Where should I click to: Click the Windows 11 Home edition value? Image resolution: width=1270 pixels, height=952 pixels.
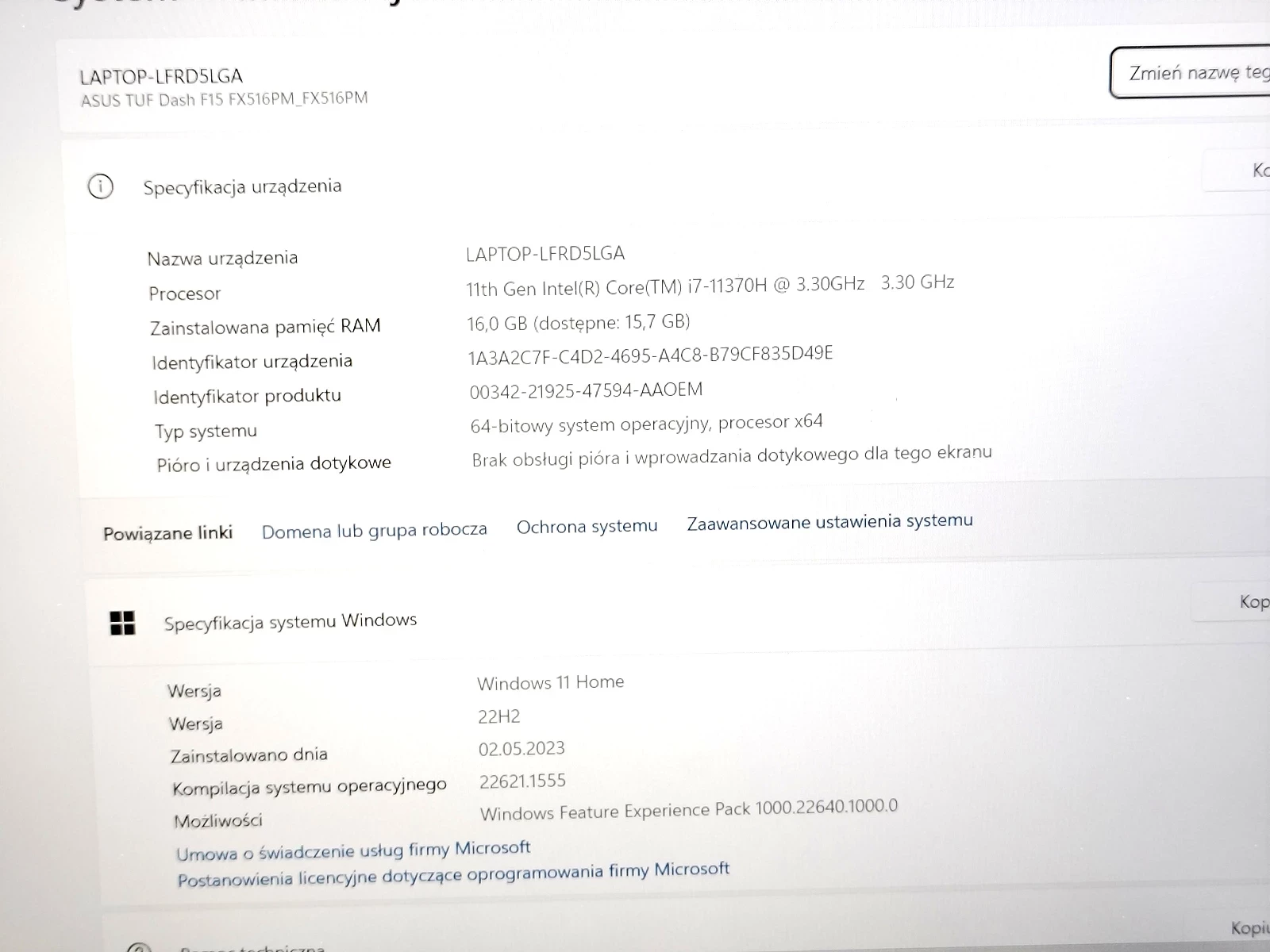point(550,682)
